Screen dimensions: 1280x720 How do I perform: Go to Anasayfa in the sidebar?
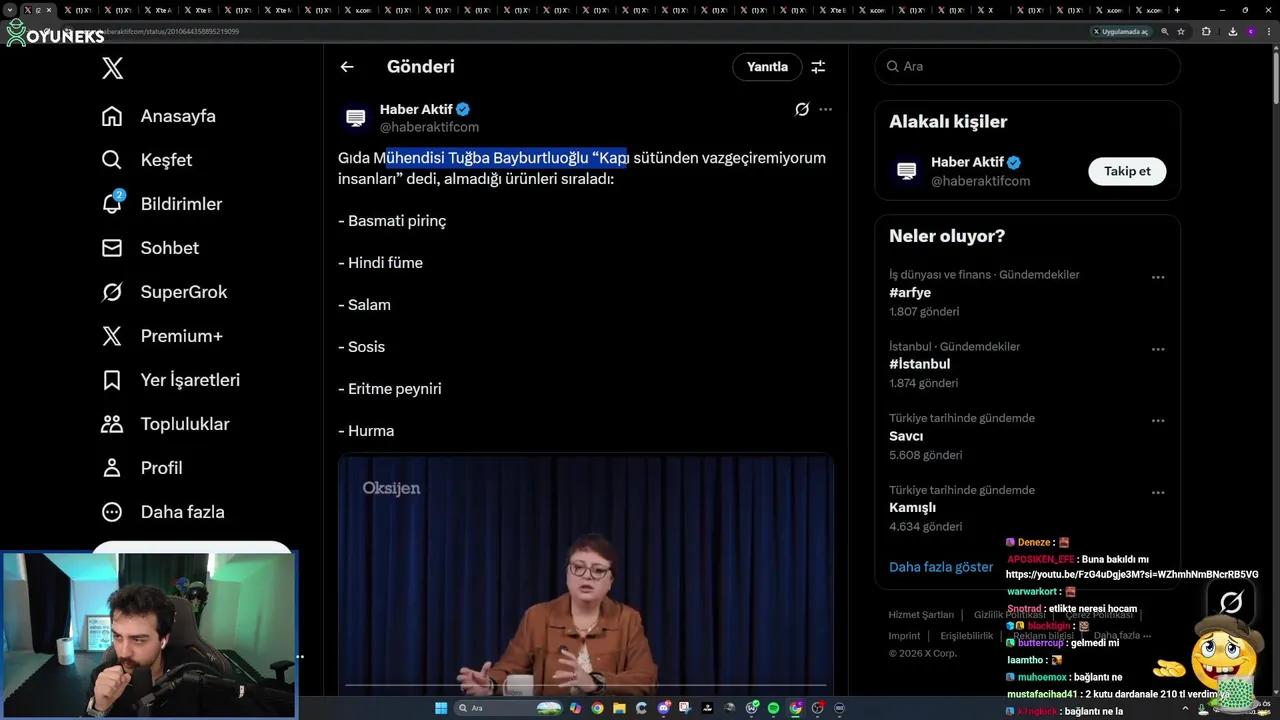pos(158,116)
